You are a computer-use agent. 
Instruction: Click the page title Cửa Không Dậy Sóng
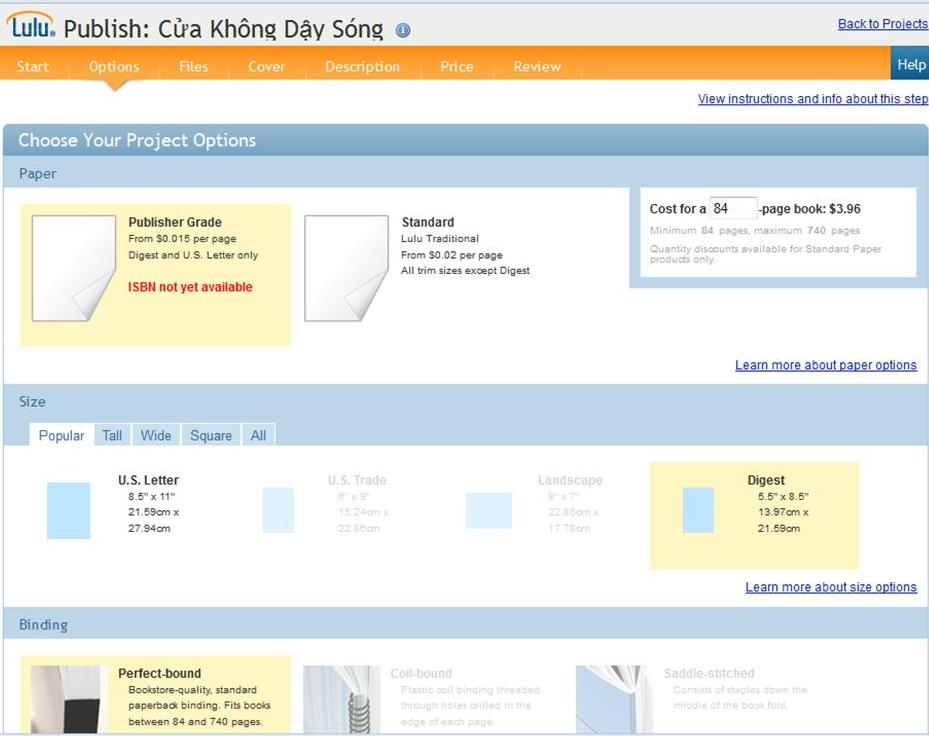coord(271,28)
